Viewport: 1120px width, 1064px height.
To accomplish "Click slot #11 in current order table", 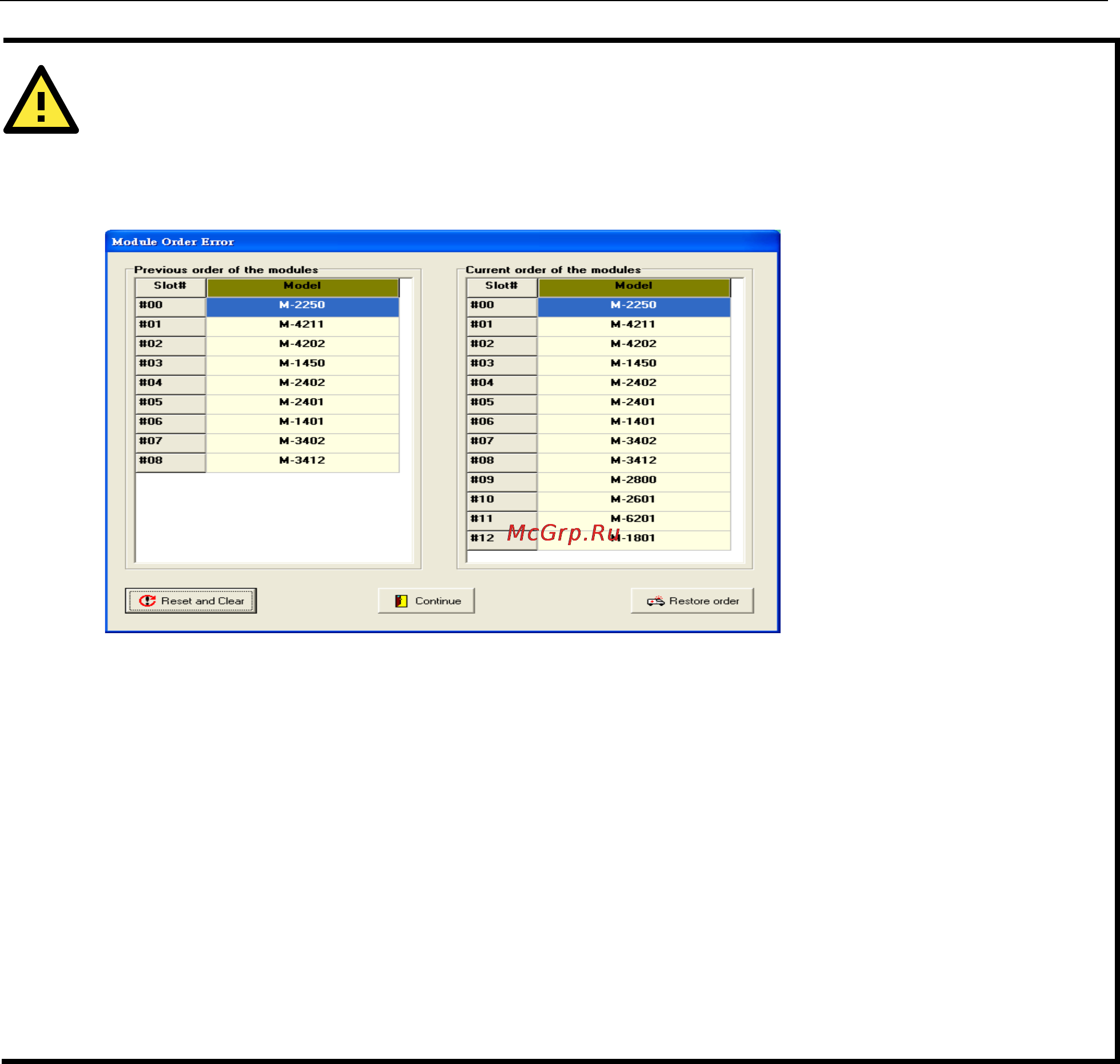I will [502, 521].
